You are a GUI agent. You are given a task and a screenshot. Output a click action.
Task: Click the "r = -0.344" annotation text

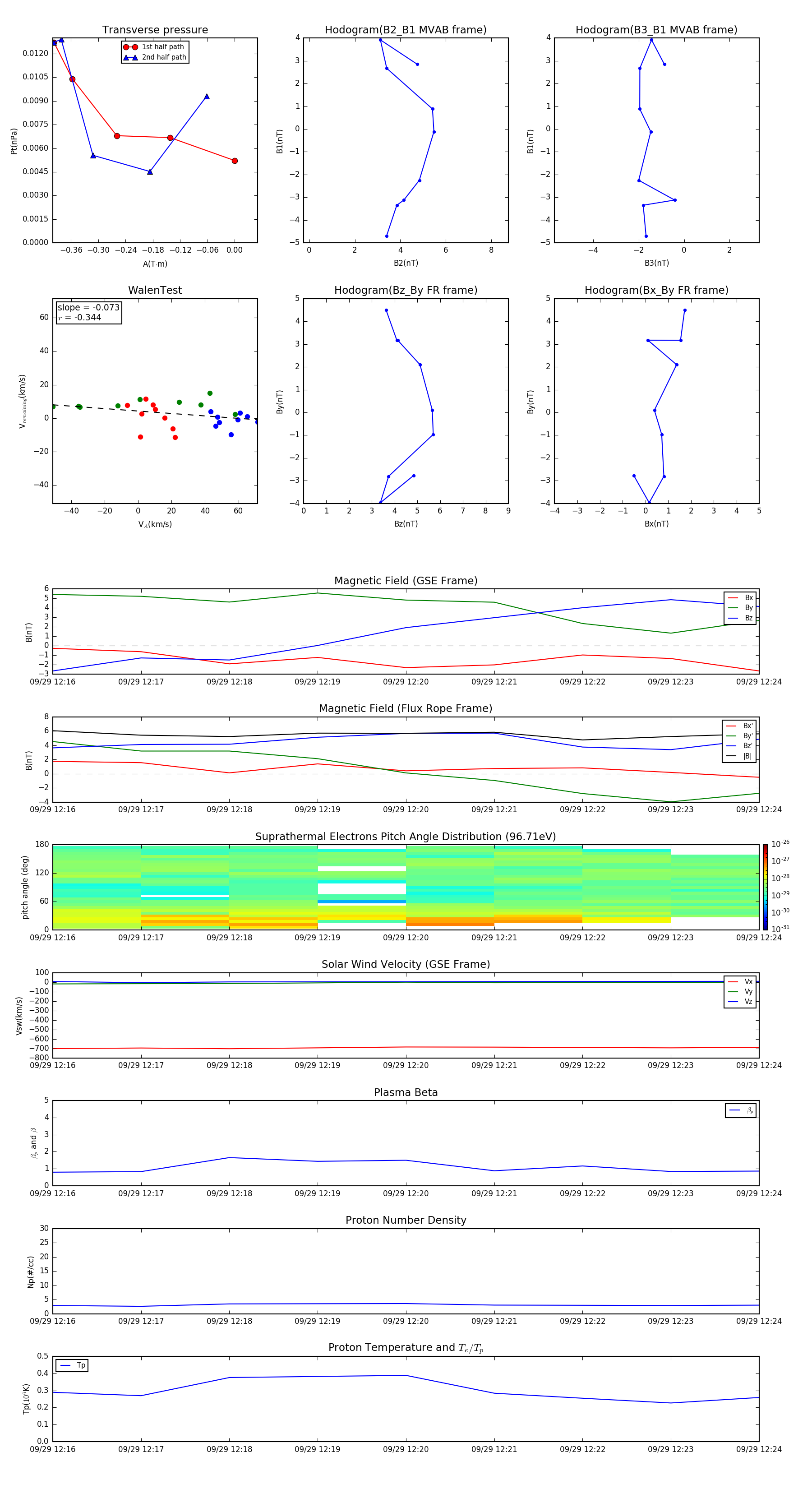click(80, 317)
